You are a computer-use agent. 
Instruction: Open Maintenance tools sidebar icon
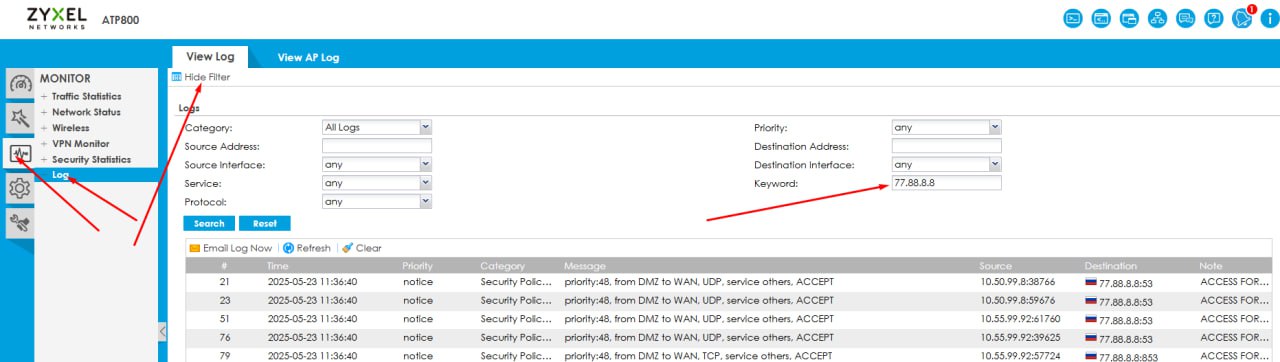20,223
